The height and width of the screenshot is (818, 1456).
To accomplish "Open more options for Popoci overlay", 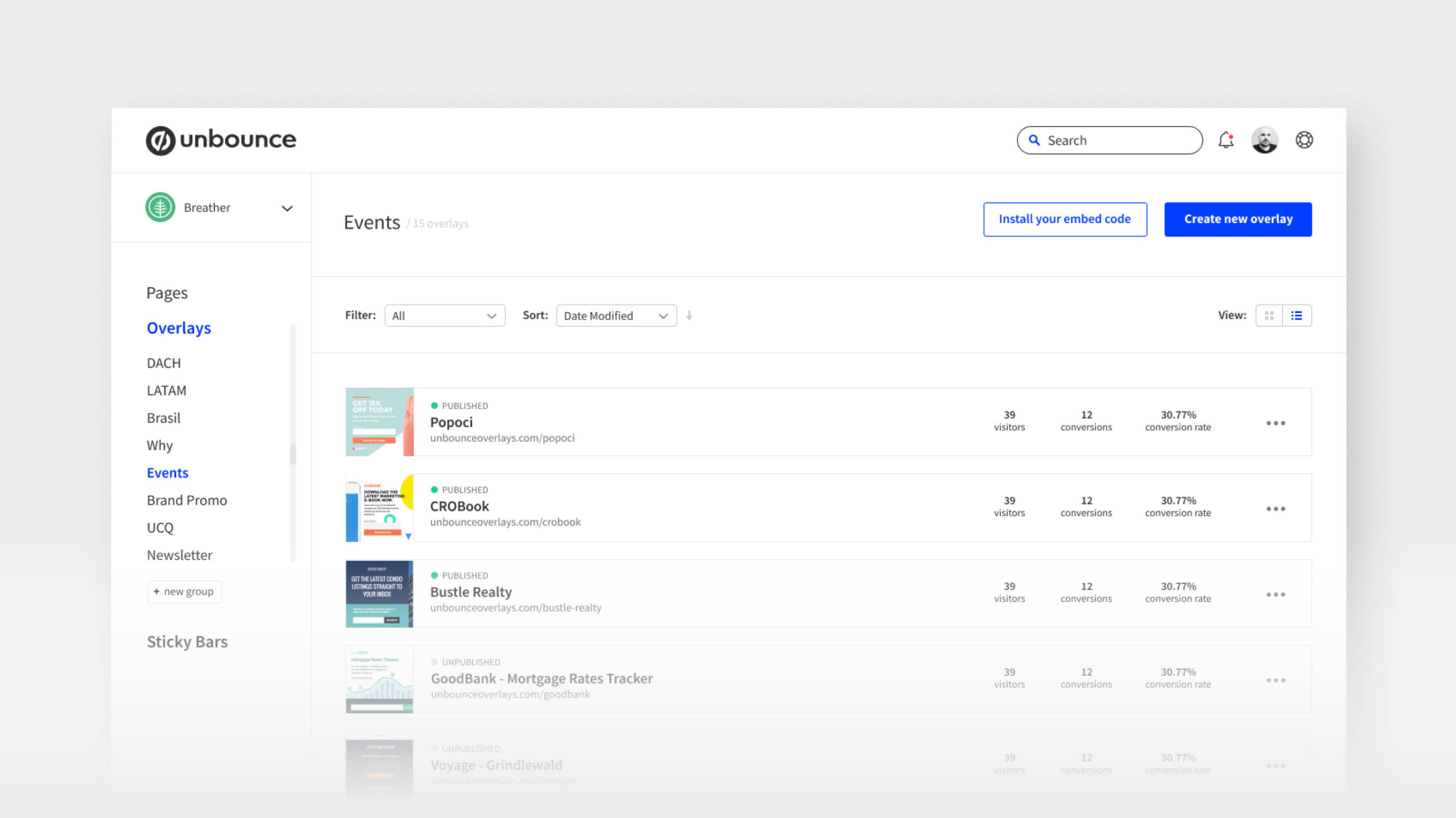I will tap(1276, 423).
